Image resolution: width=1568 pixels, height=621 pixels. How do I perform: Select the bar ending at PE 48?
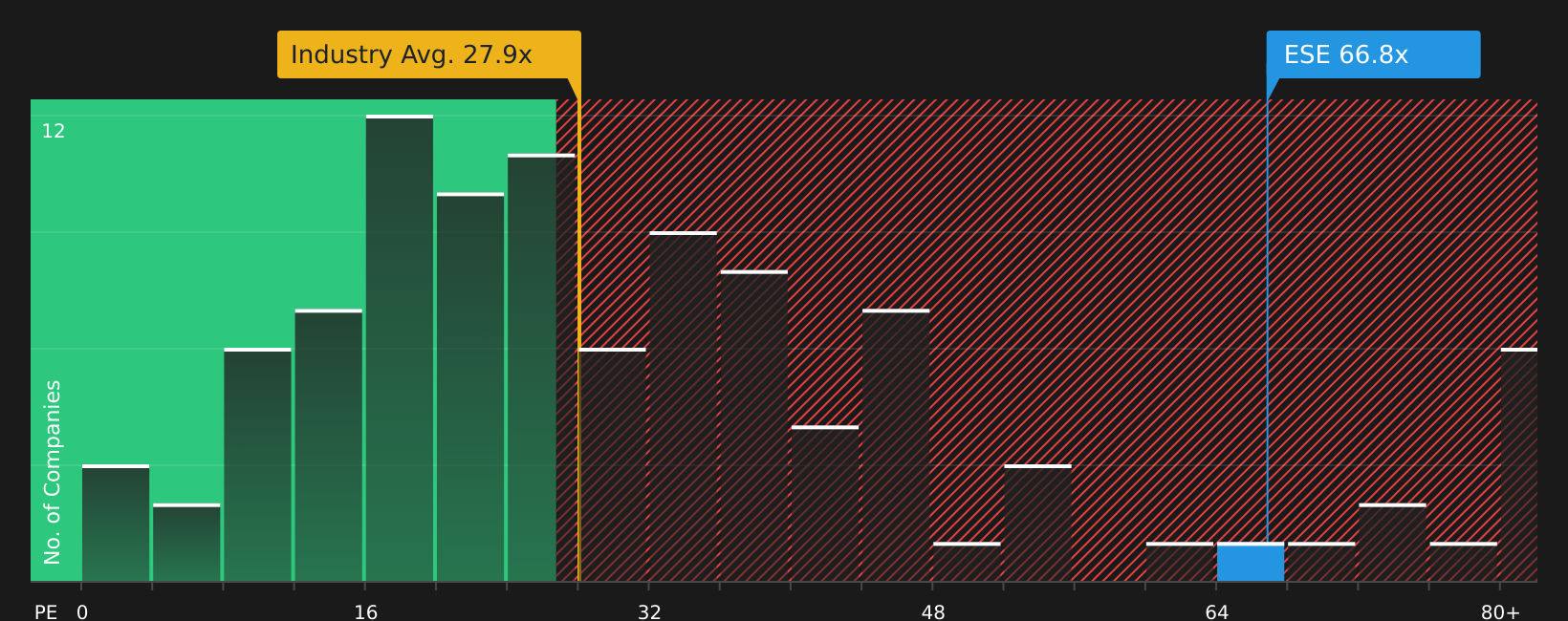point(896,445)
